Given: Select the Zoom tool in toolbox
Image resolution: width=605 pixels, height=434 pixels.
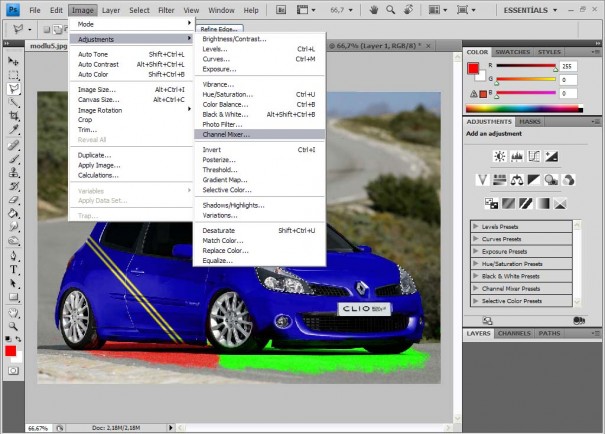Looking at the screenshot, I should pyautogui.click(x=14, y=326).
